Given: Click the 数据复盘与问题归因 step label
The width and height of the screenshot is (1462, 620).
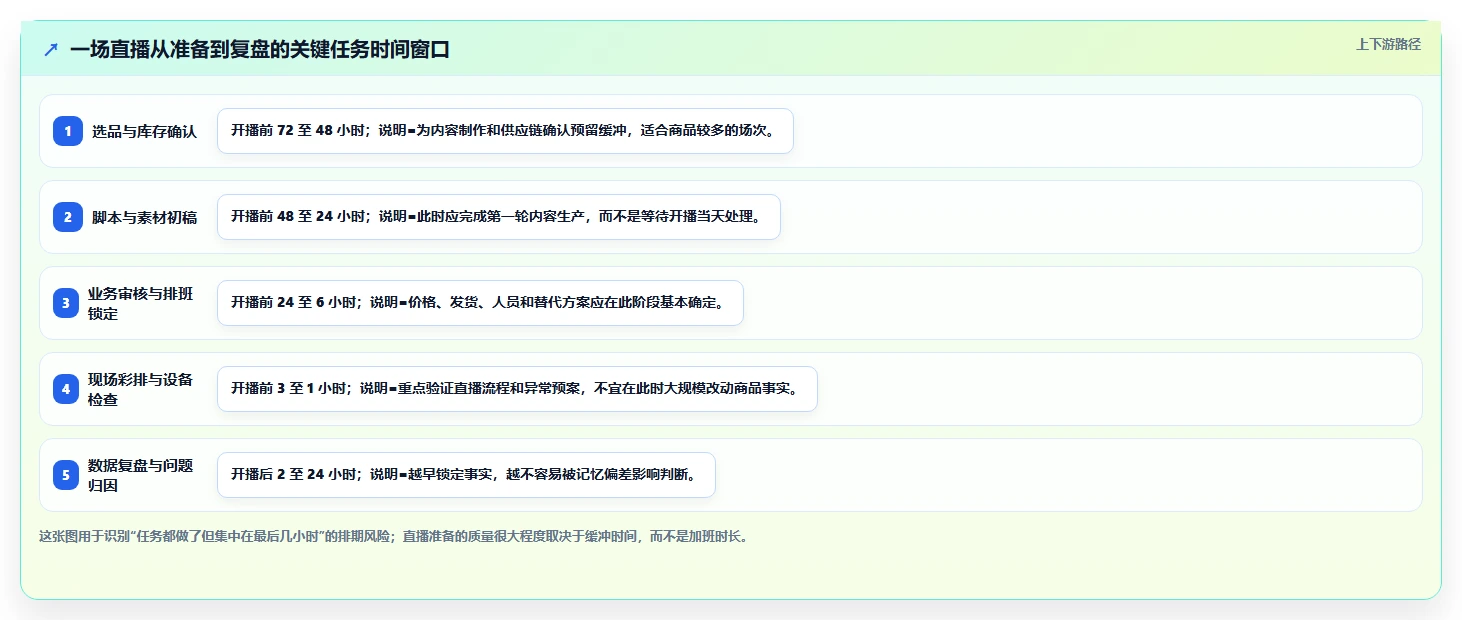Looking at the screenshot, I should click(141, 475).
